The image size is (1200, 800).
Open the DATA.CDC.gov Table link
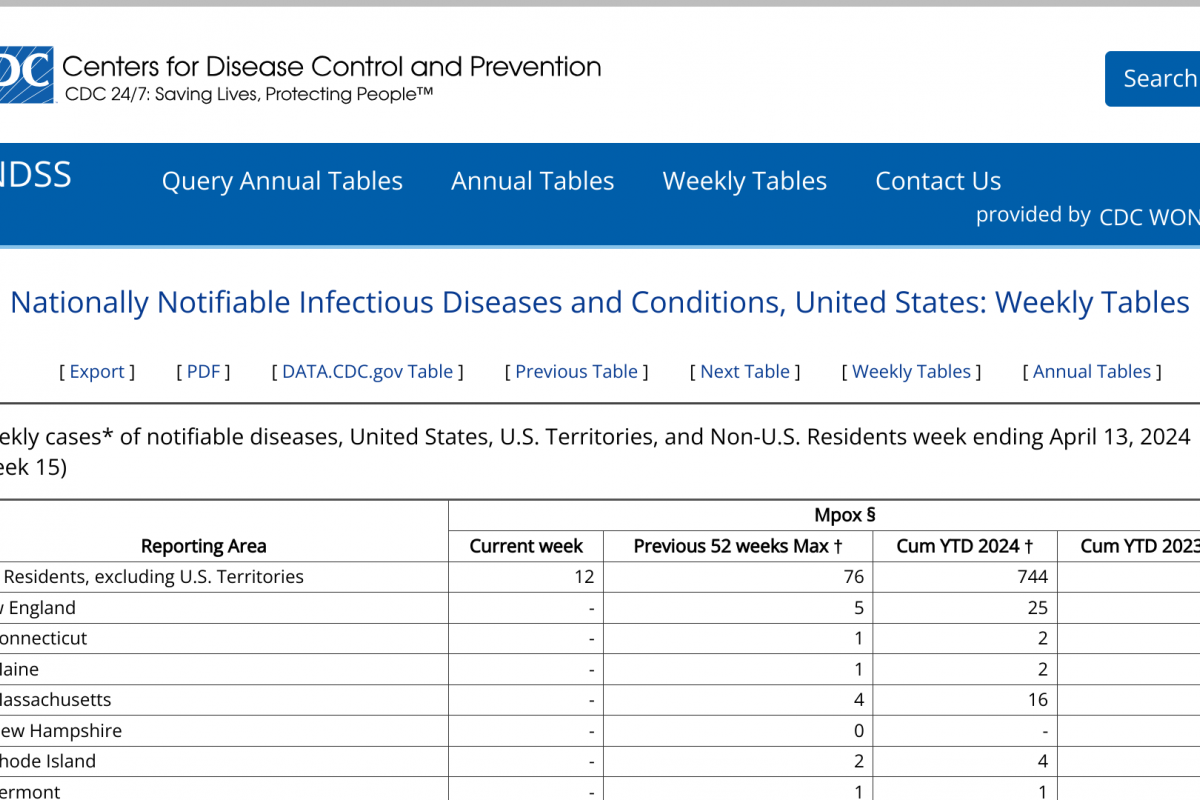point(367,372)
